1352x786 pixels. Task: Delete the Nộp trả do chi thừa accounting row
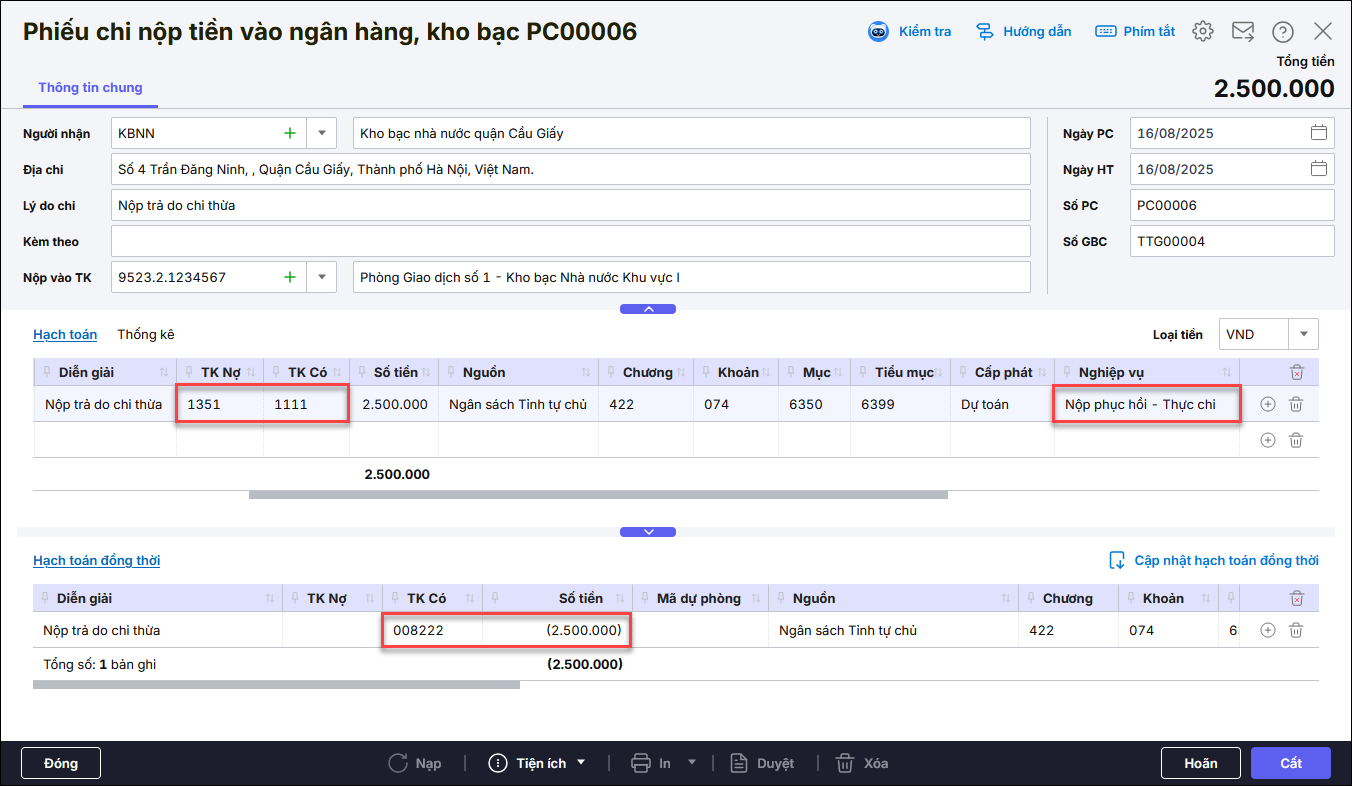pyautogui.click(x=1296, y=405)
